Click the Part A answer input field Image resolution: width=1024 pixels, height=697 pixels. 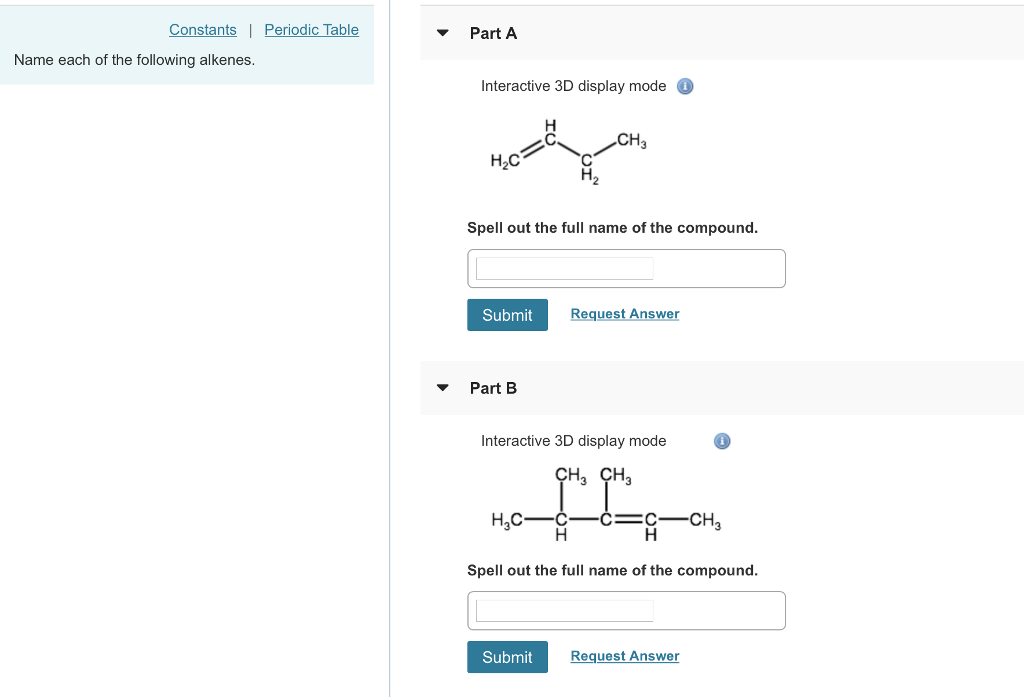tap(563, 268)
